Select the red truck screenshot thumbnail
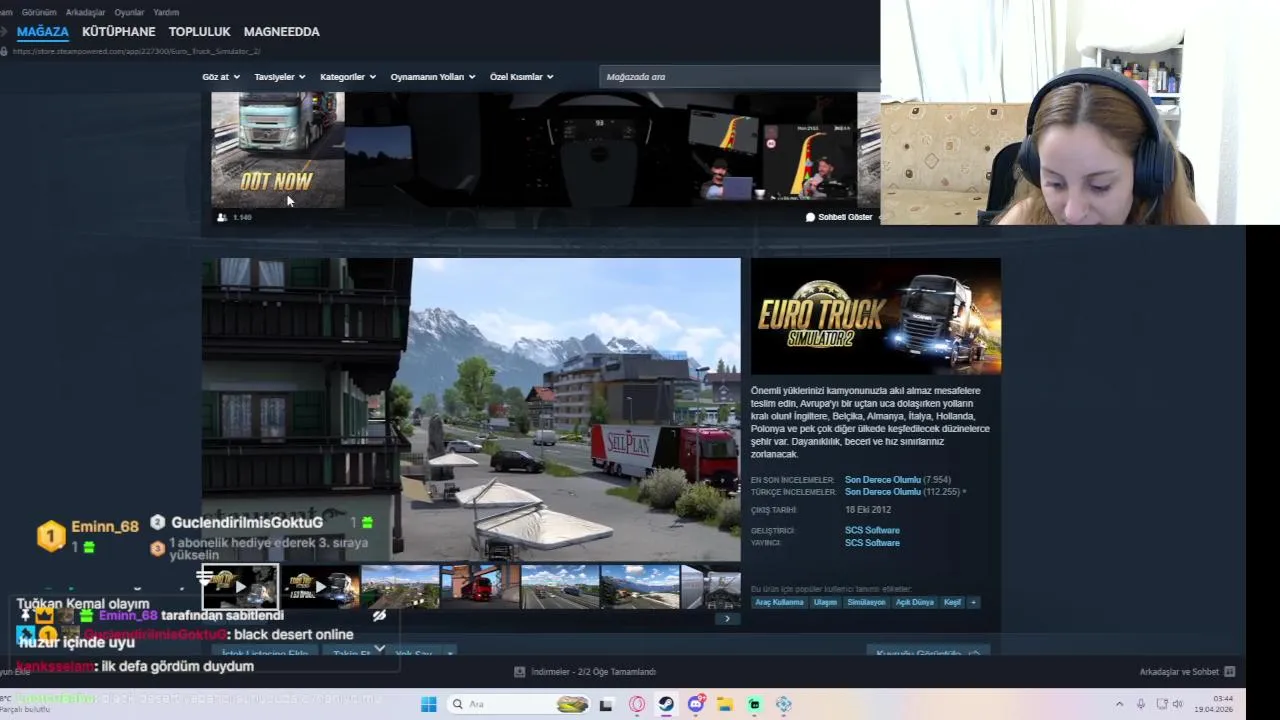Viewport: 1280px width, 720px height. pyautogui.click(x=480, y=587)
